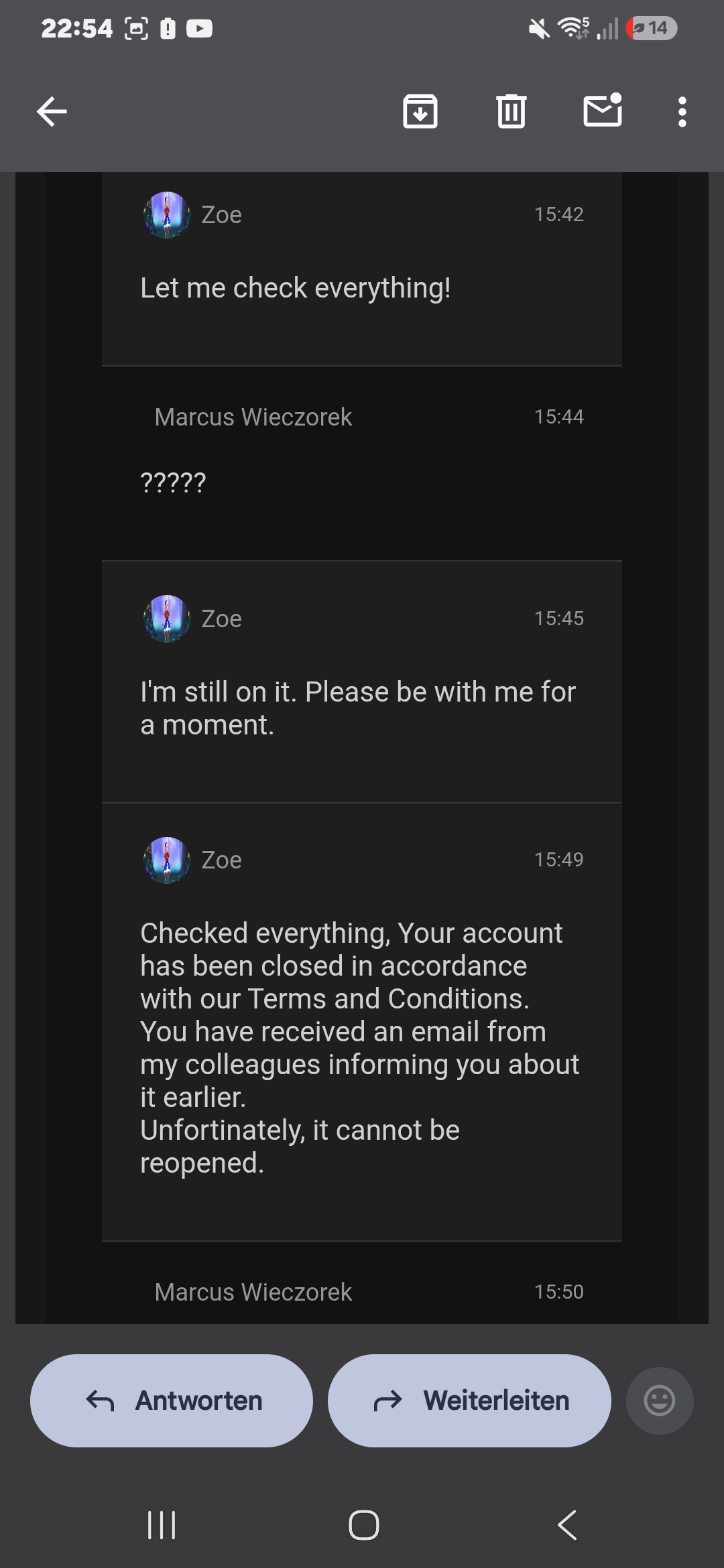
Task: Select Marcus Wieczorek's "?????" message
Action: click(173, 482)
